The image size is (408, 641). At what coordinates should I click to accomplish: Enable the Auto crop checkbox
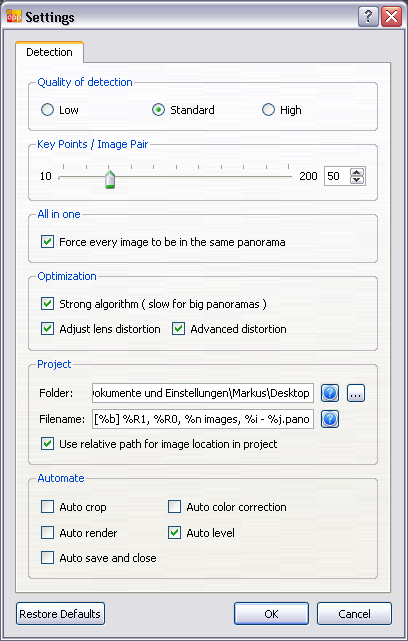[47, 507]
